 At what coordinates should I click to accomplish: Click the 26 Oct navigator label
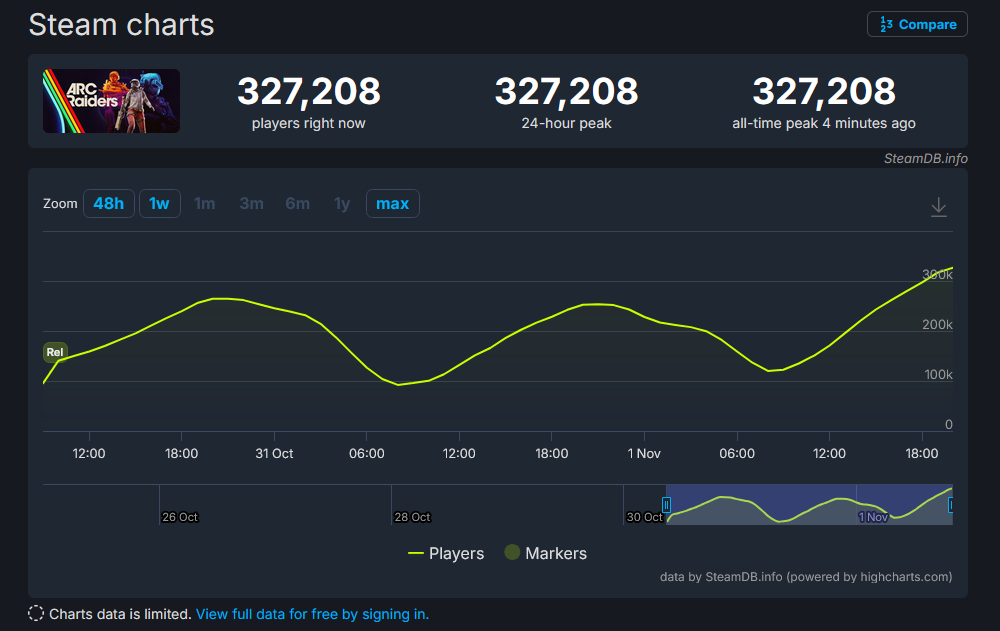180,517
